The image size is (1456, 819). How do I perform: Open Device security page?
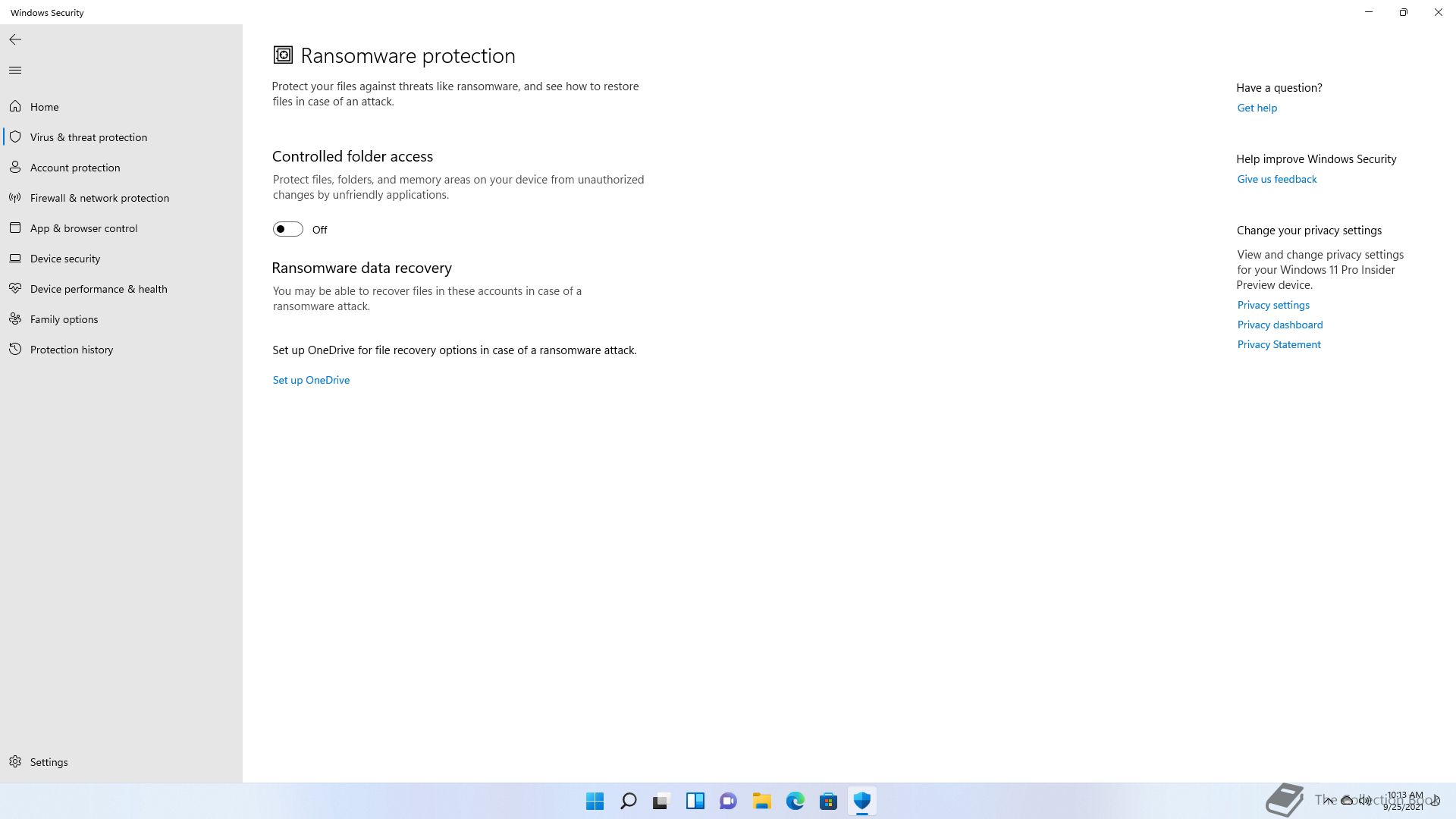[121, 259]
